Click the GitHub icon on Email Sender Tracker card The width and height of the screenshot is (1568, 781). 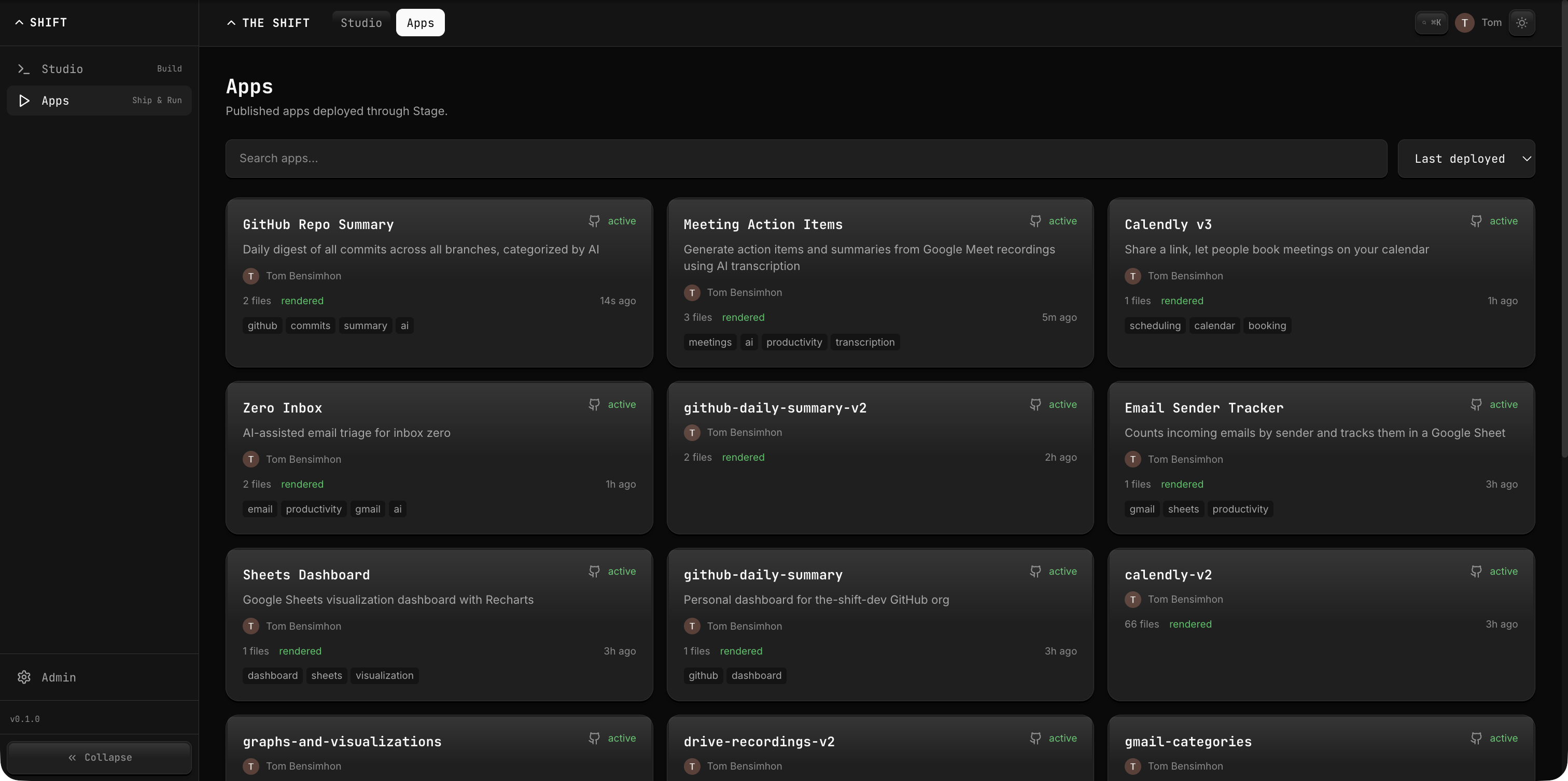click(1476, 404)
